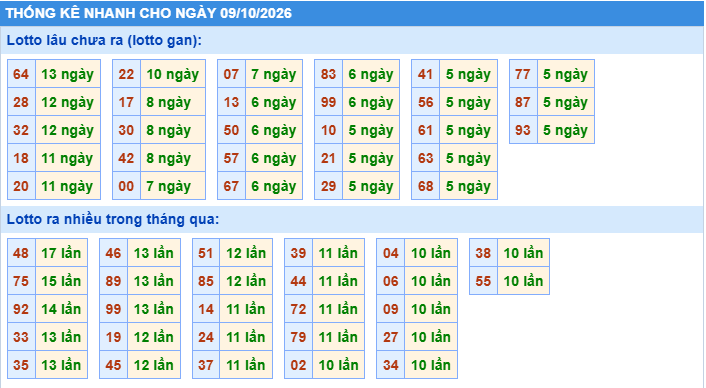Click the '13 lần' value beside number 35
This screenshot has height=388, width=706.
tap(61, 364)
